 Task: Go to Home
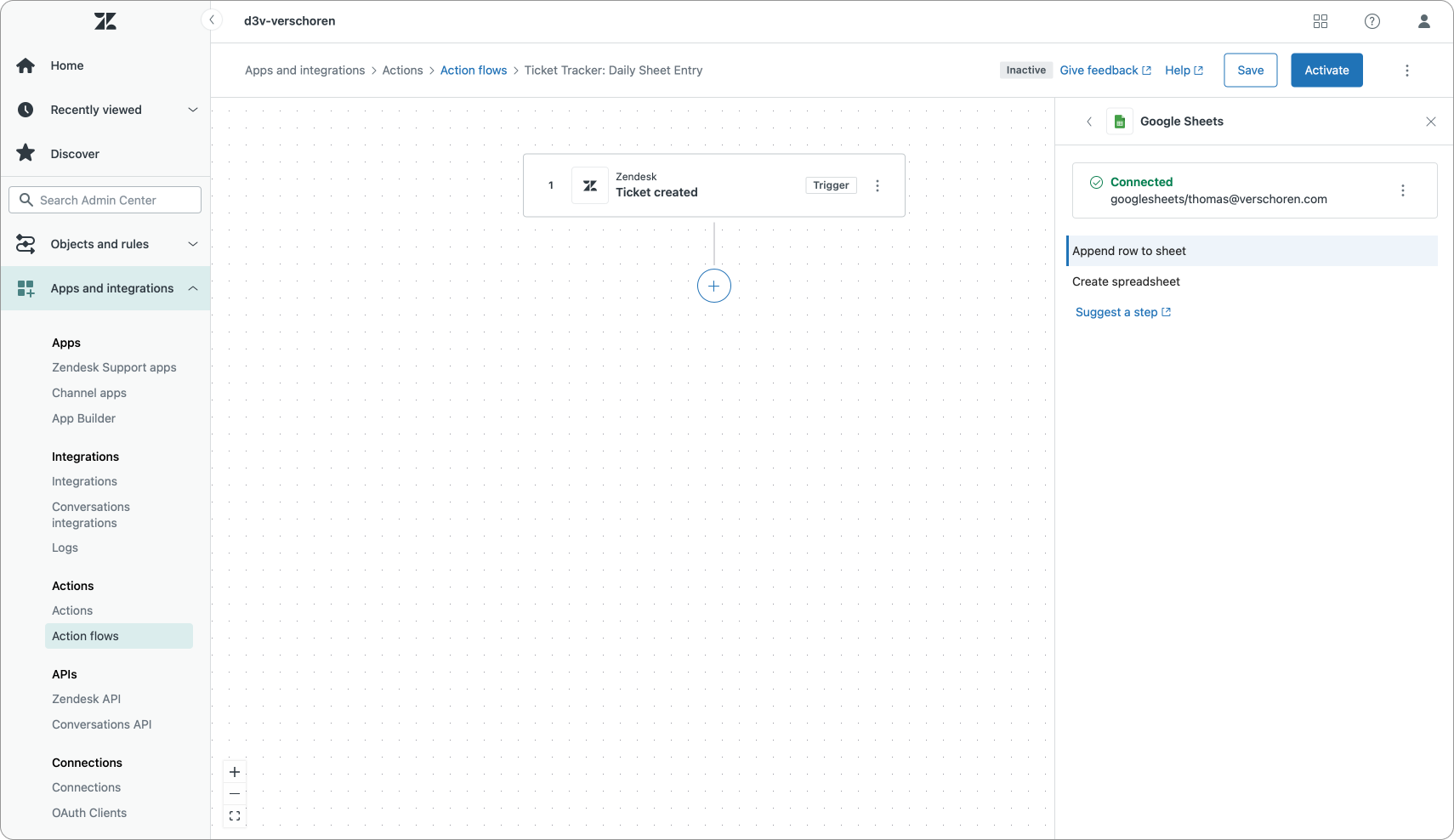point(67,65)
